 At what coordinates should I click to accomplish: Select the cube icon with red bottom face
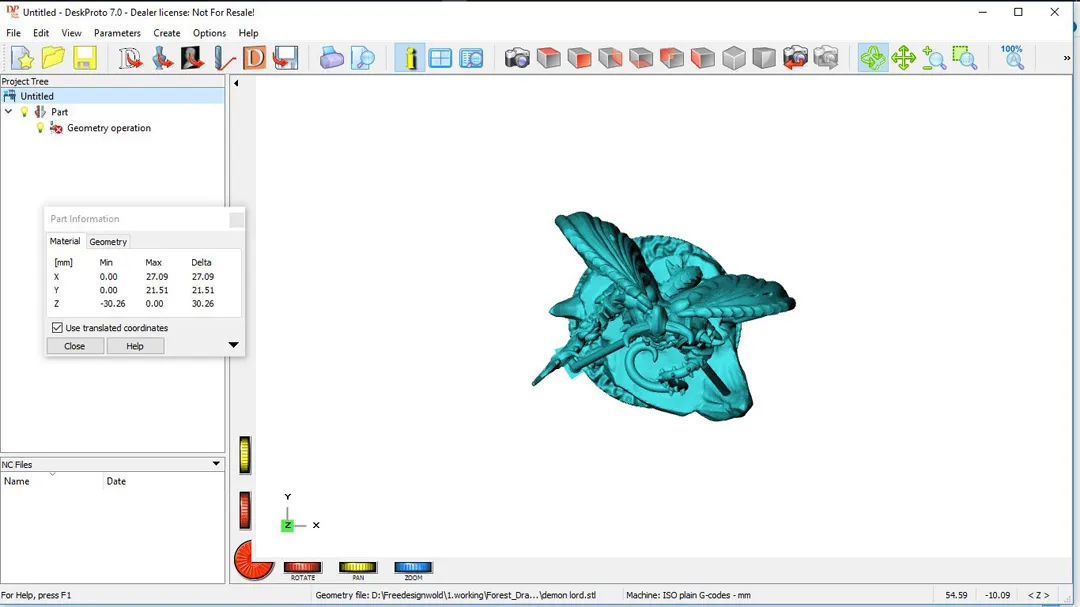click(x=641, y=58)
